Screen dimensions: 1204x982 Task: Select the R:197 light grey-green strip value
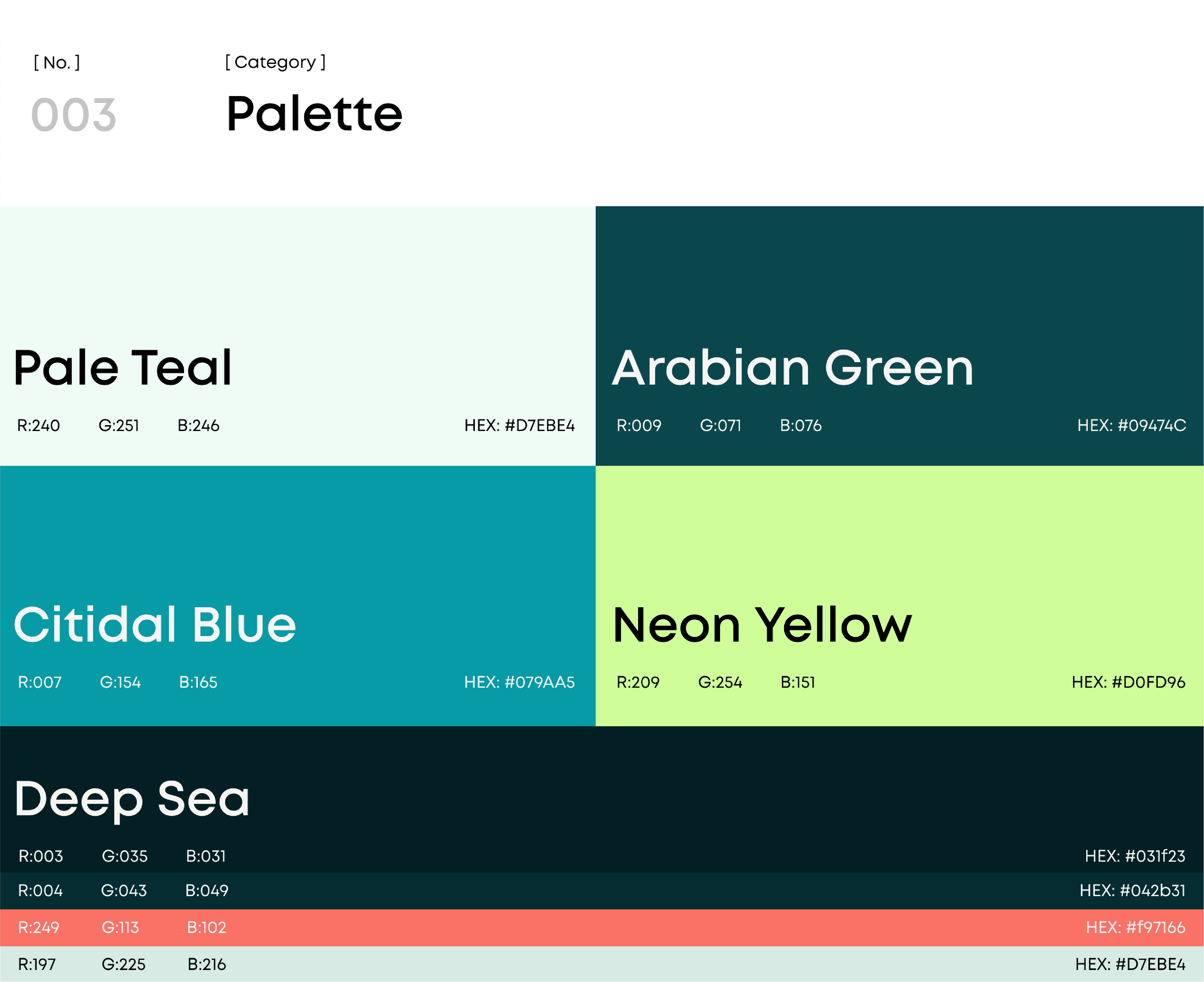click(37, 964)
